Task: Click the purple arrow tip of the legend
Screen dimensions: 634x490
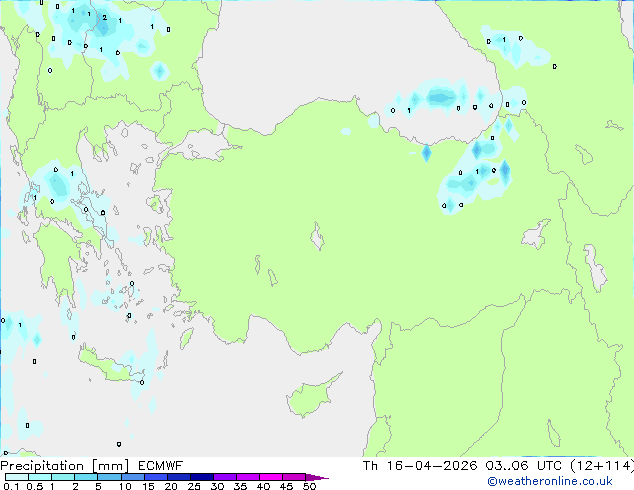Action: click(317, 477)
